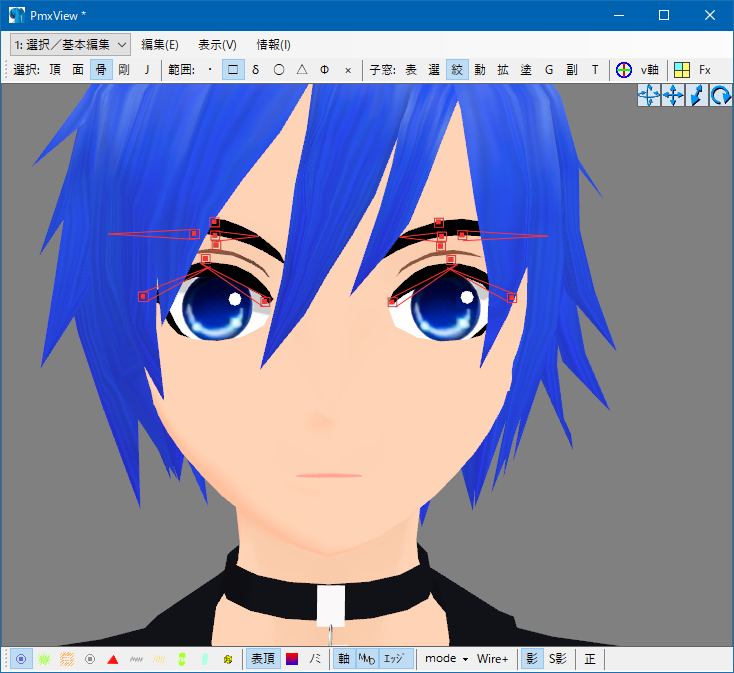Toggle orange hatched display icon
734x673 pixels.
(x=67, y=659)
